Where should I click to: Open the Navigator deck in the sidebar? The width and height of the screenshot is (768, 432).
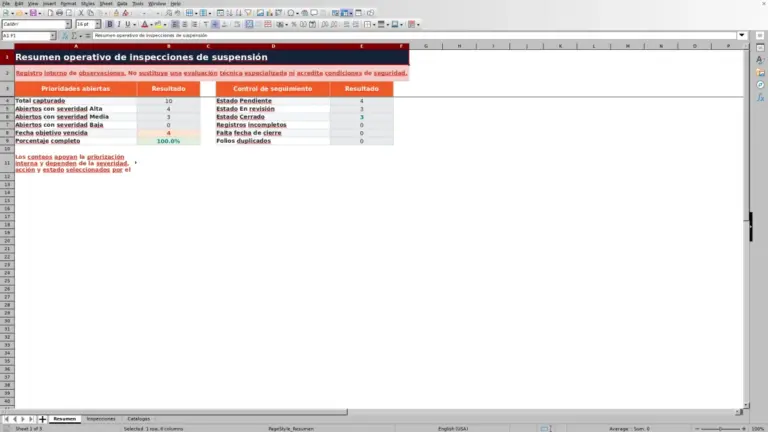[760, 85]
